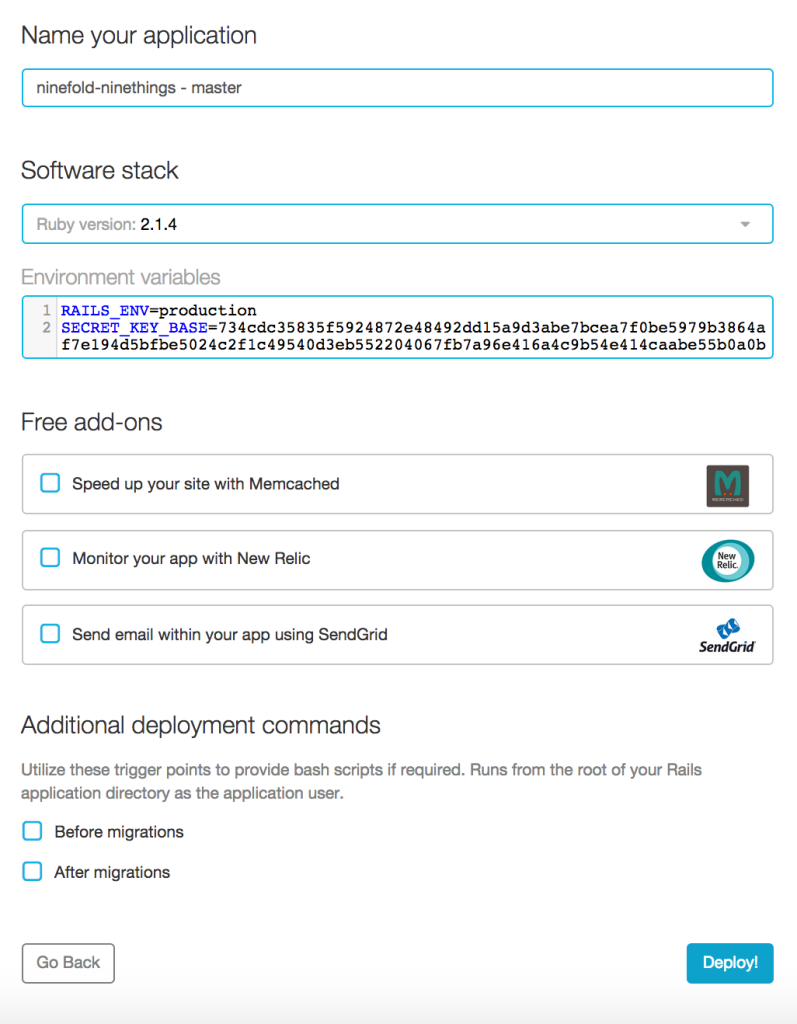This screenshot has height=1024, width=797.
Task: Enable the Memcached add-on checkbox
Action: (x=50, y=483)
